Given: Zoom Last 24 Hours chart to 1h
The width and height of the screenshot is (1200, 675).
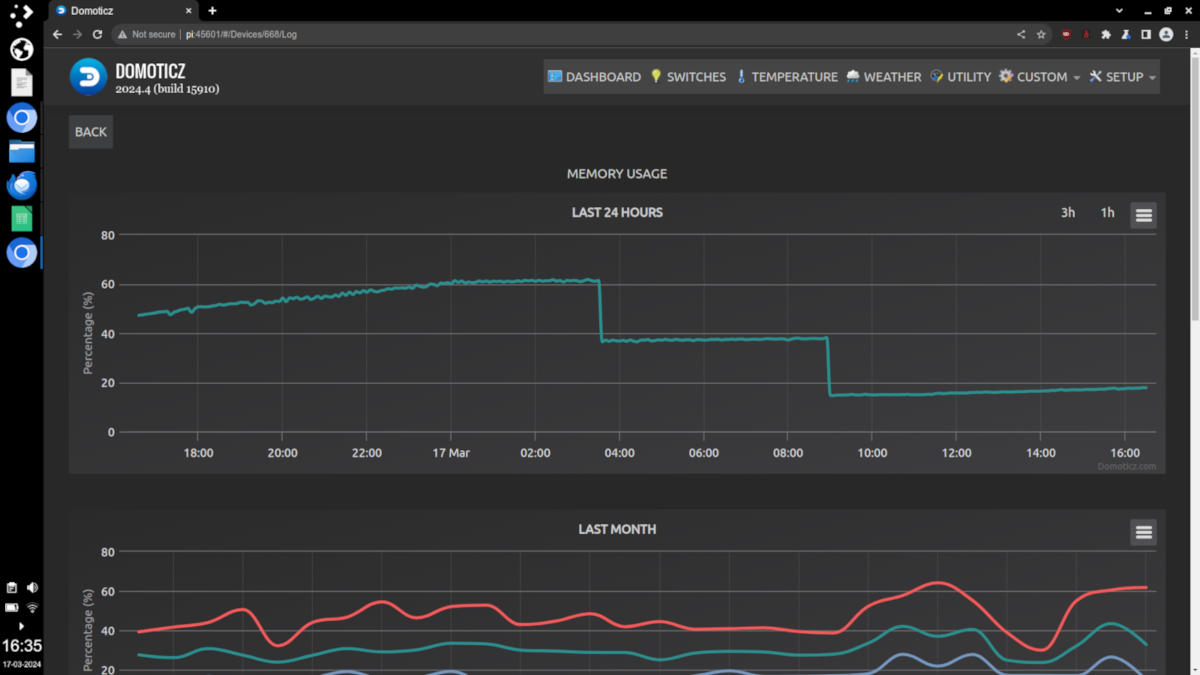Looking at the screenshot, I should tap(1107, 212).
